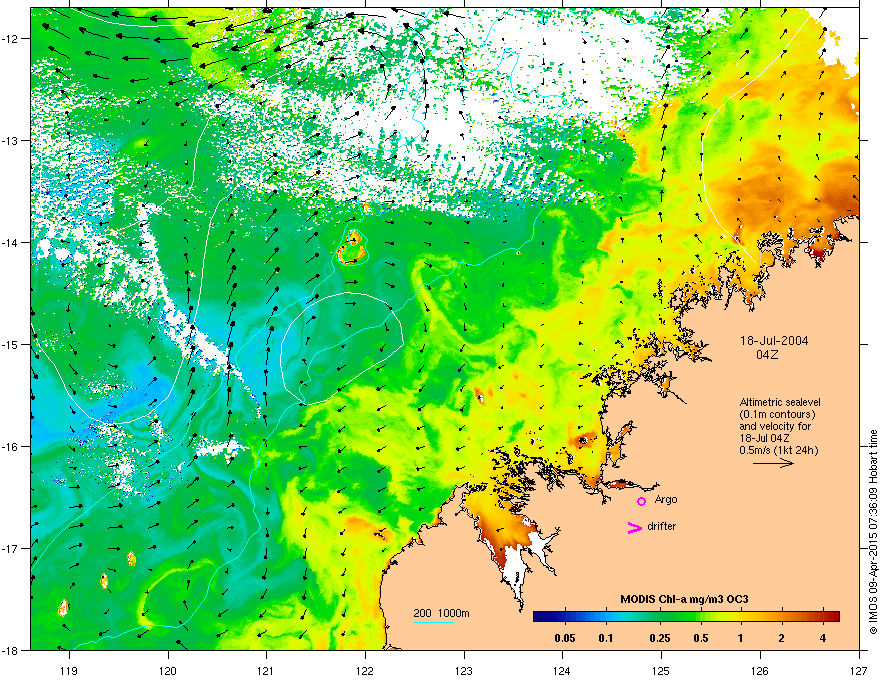Click the '04Z' time label
The image size is (880, 680).
pyautogui.click(x=767, y=355)
